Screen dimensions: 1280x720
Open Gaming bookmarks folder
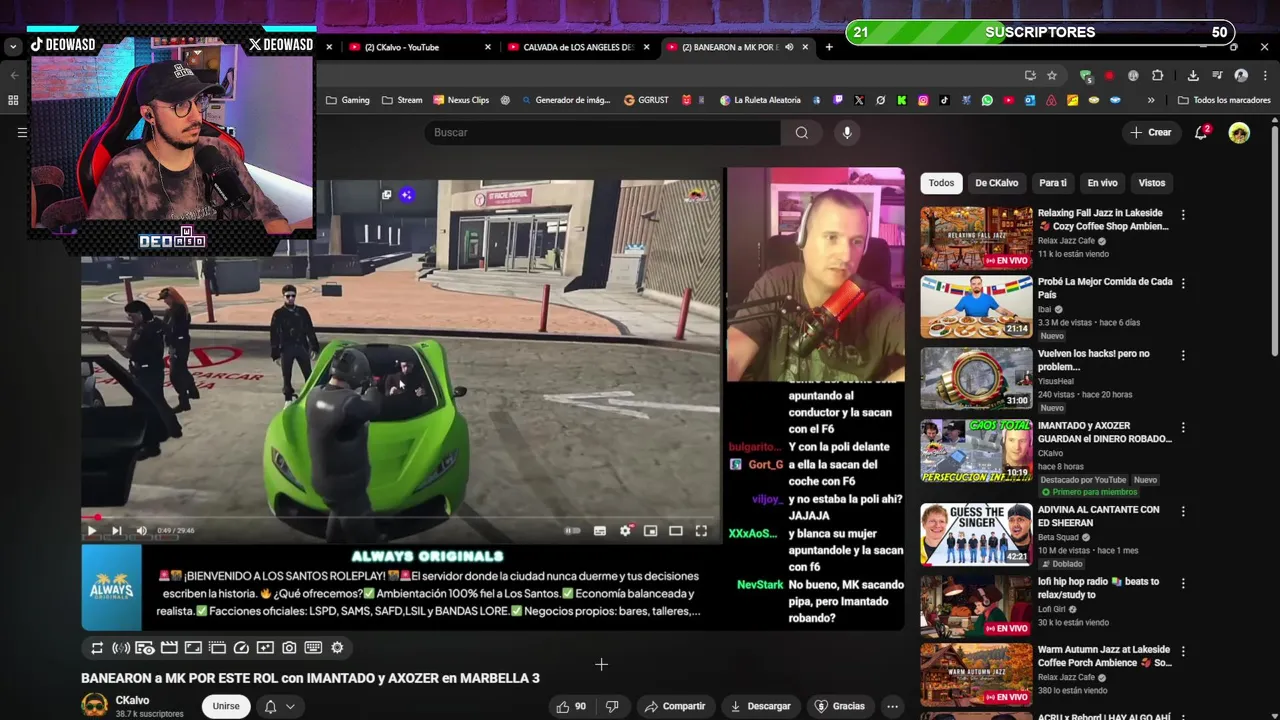coord(347,100)
